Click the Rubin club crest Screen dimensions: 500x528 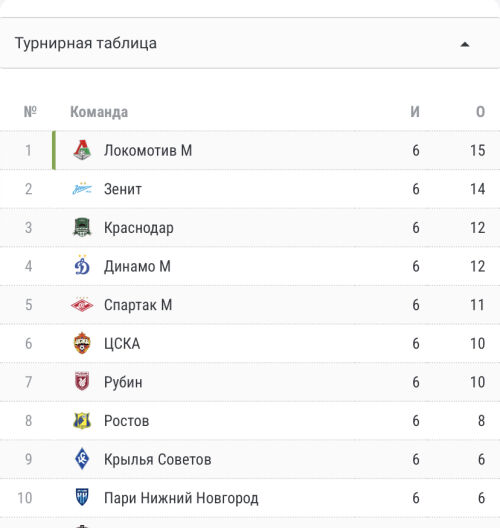(82, 382)
